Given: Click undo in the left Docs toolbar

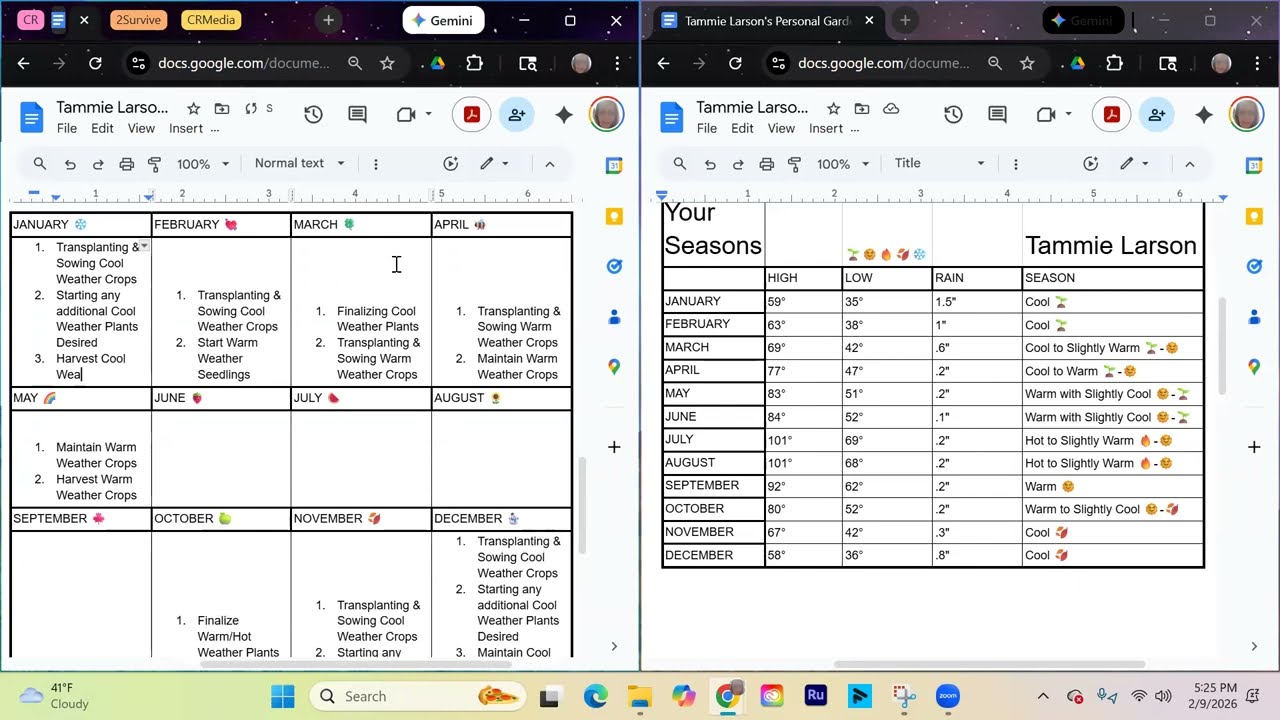Looking at the screenshot, I should 70,164.
